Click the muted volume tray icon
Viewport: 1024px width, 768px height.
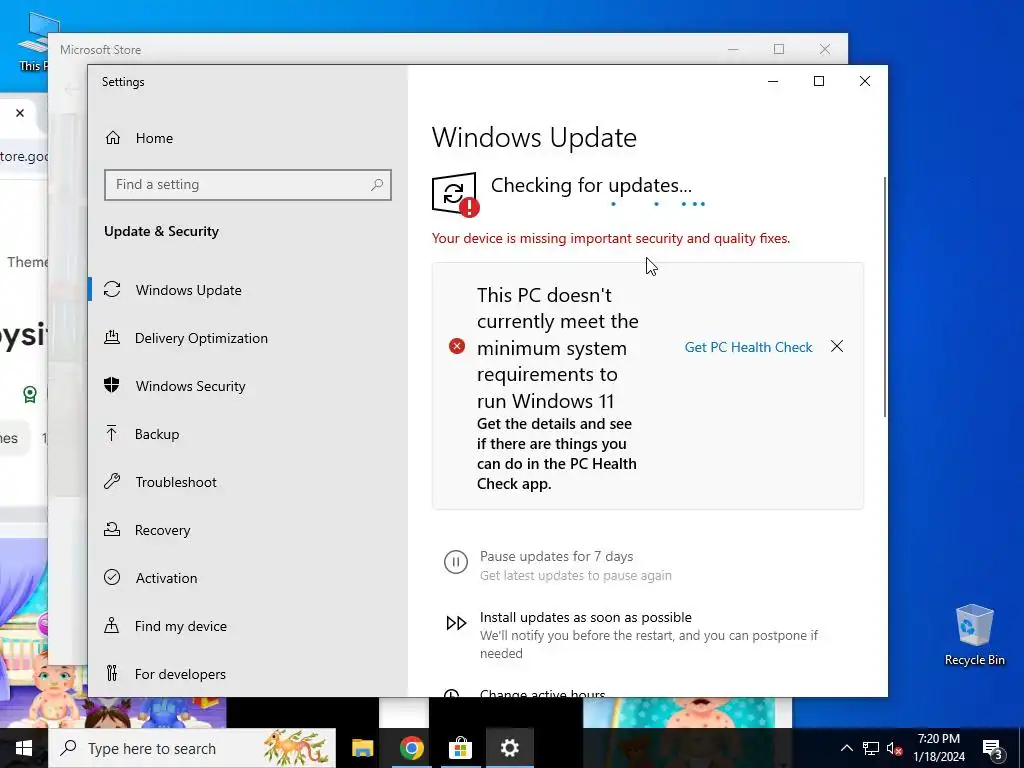click(895, 748)
